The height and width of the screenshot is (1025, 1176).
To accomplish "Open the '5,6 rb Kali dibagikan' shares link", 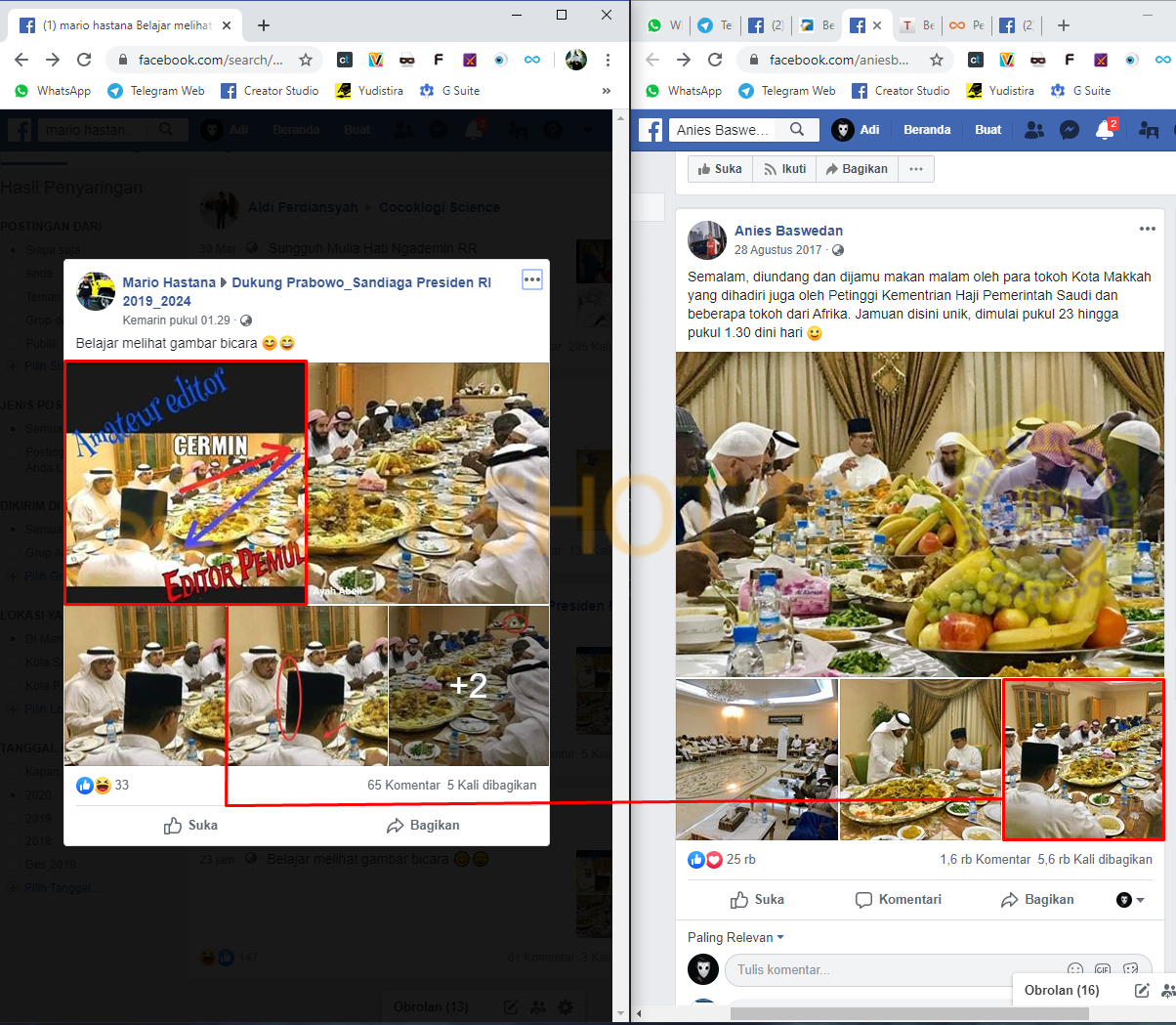I will [1095, 860].
